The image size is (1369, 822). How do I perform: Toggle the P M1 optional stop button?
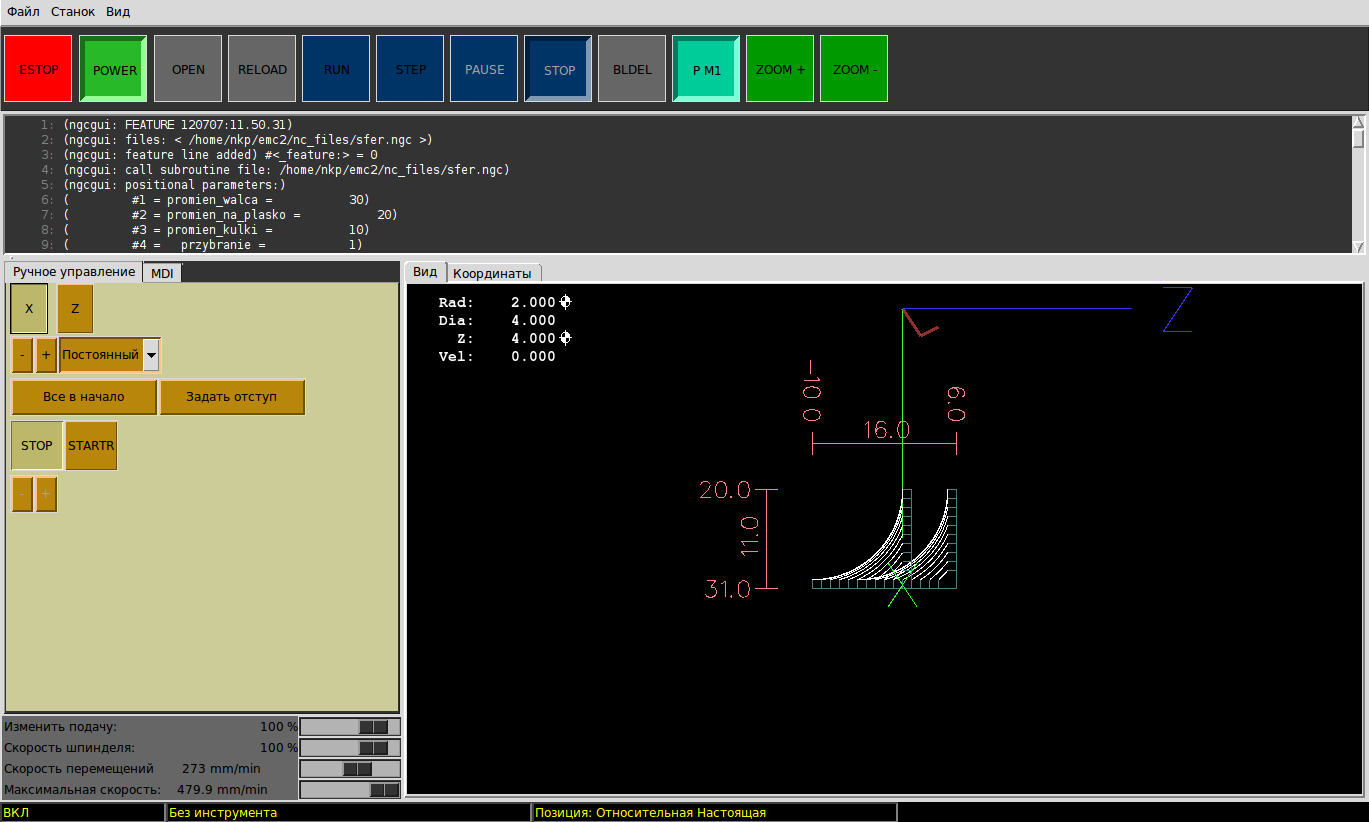pos(706,69)
